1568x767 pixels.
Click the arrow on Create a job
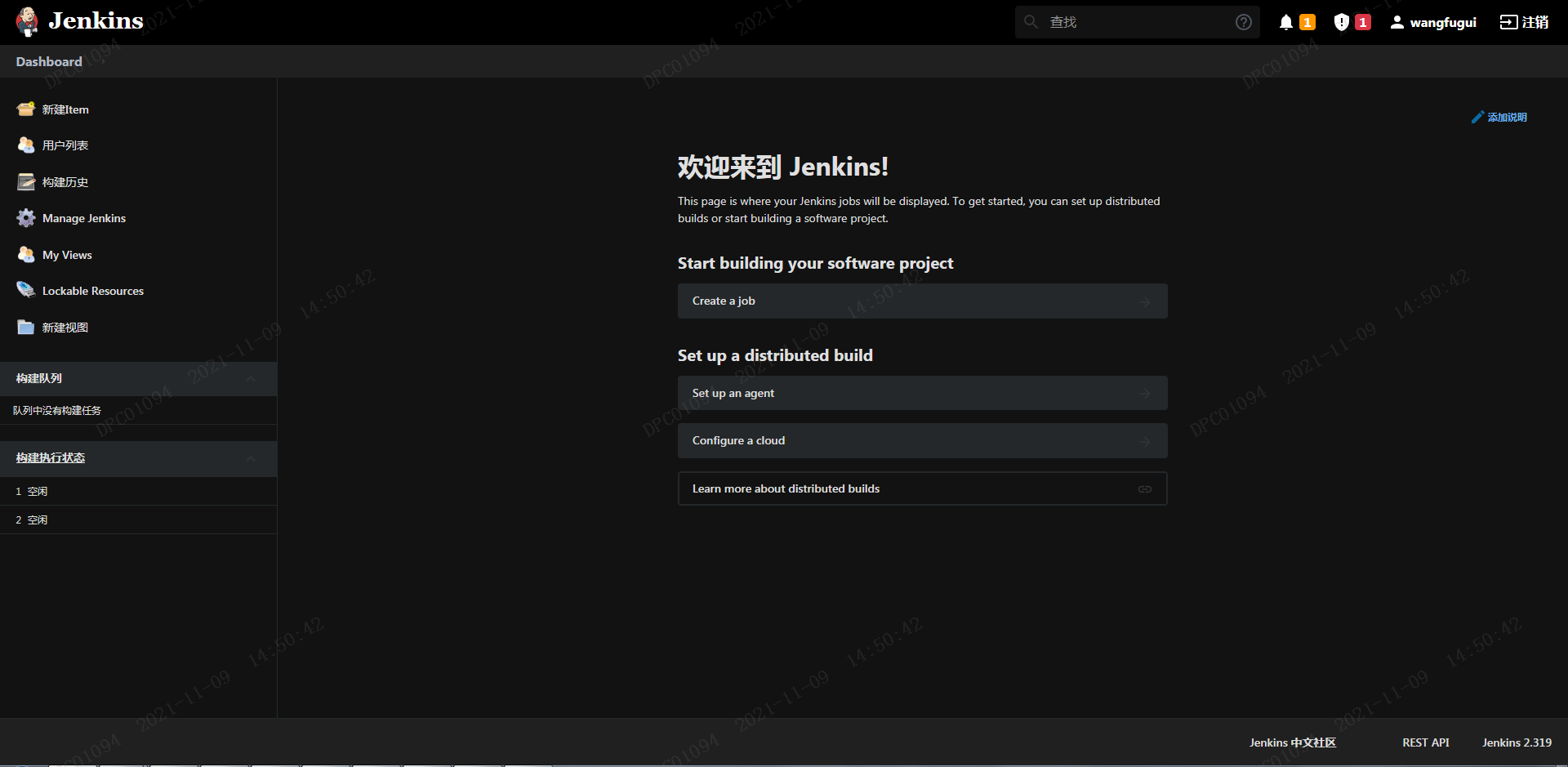1145,301
